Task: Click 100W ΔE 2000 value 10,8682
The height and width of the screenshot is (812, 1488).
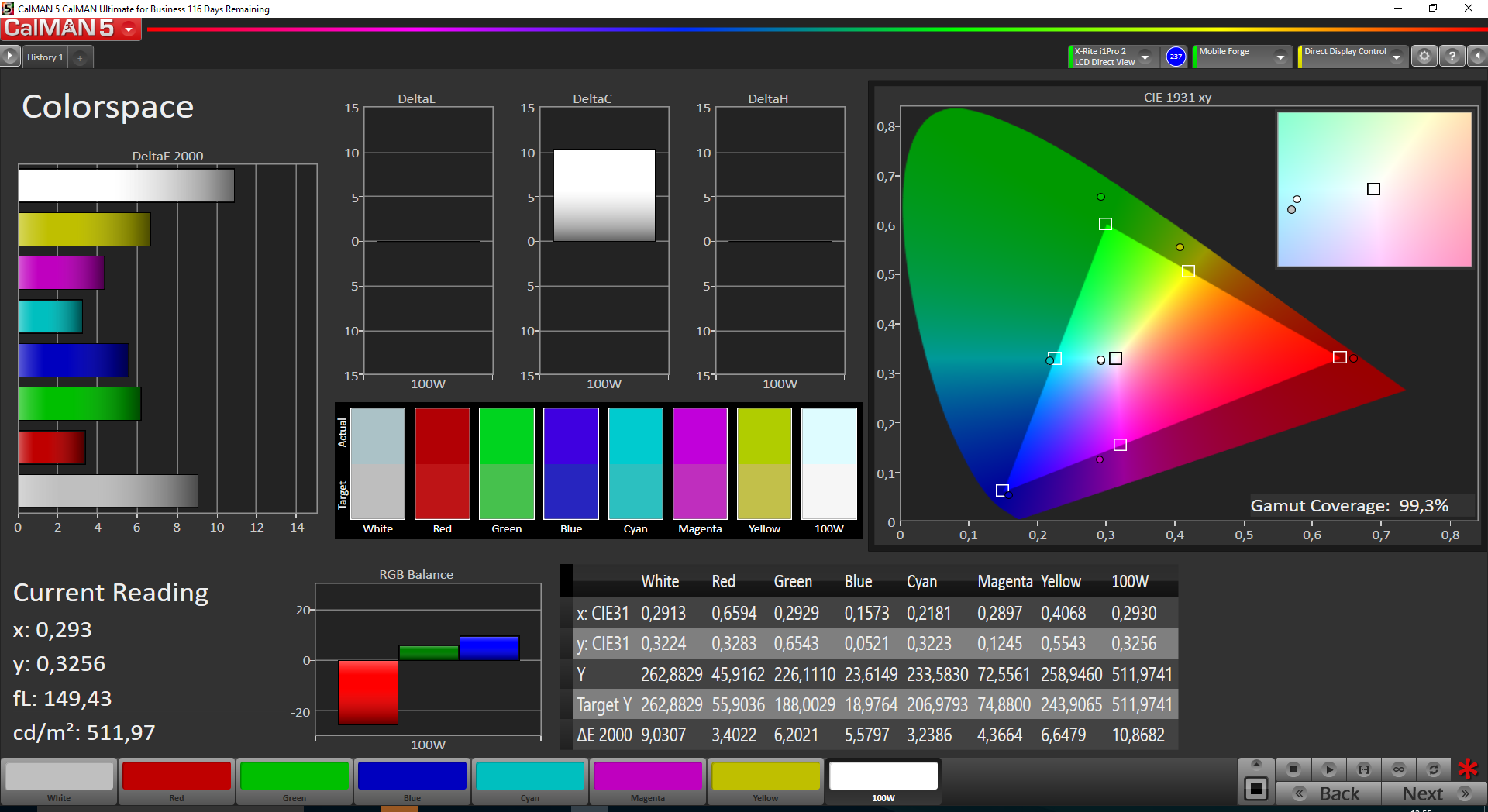Action: pyautogui.click(x=1138, y=735)
